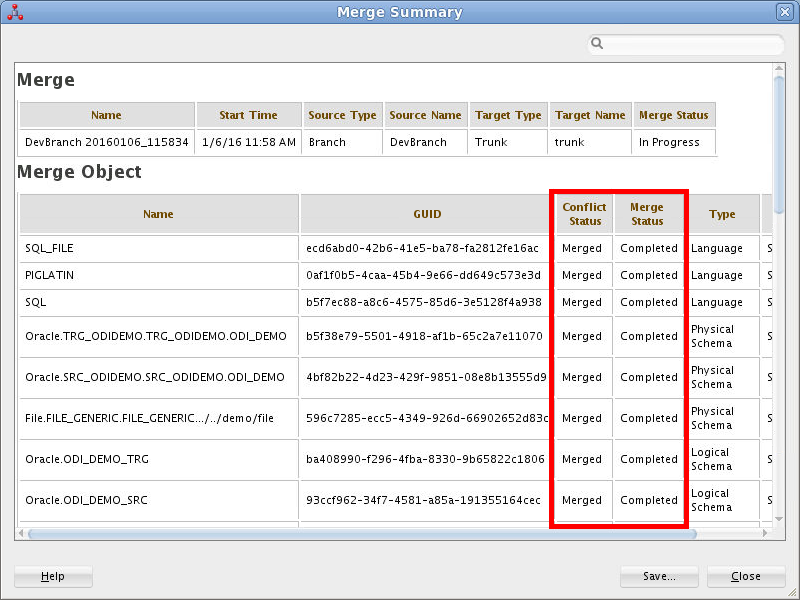800x600 pixels.
Task: Click the search magnifier icon
Action: pos(597,43)
